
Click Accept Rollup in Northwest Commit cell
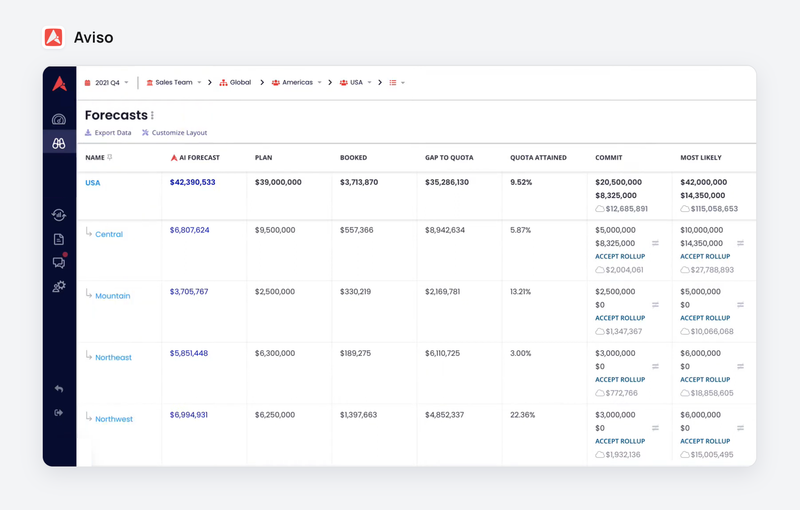click(x=620, y=441)
